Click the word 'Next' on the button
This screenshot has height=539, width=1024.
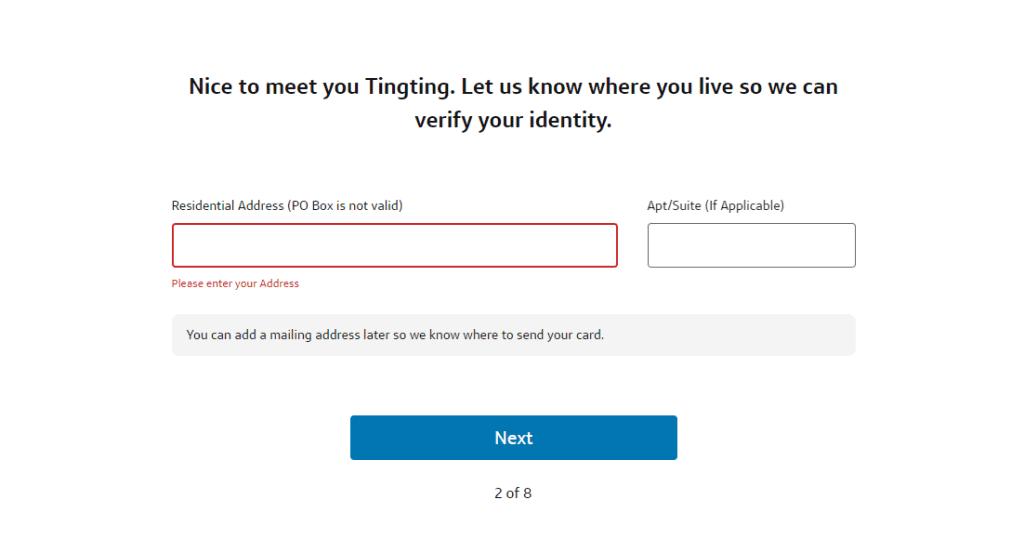pos(513,438)
